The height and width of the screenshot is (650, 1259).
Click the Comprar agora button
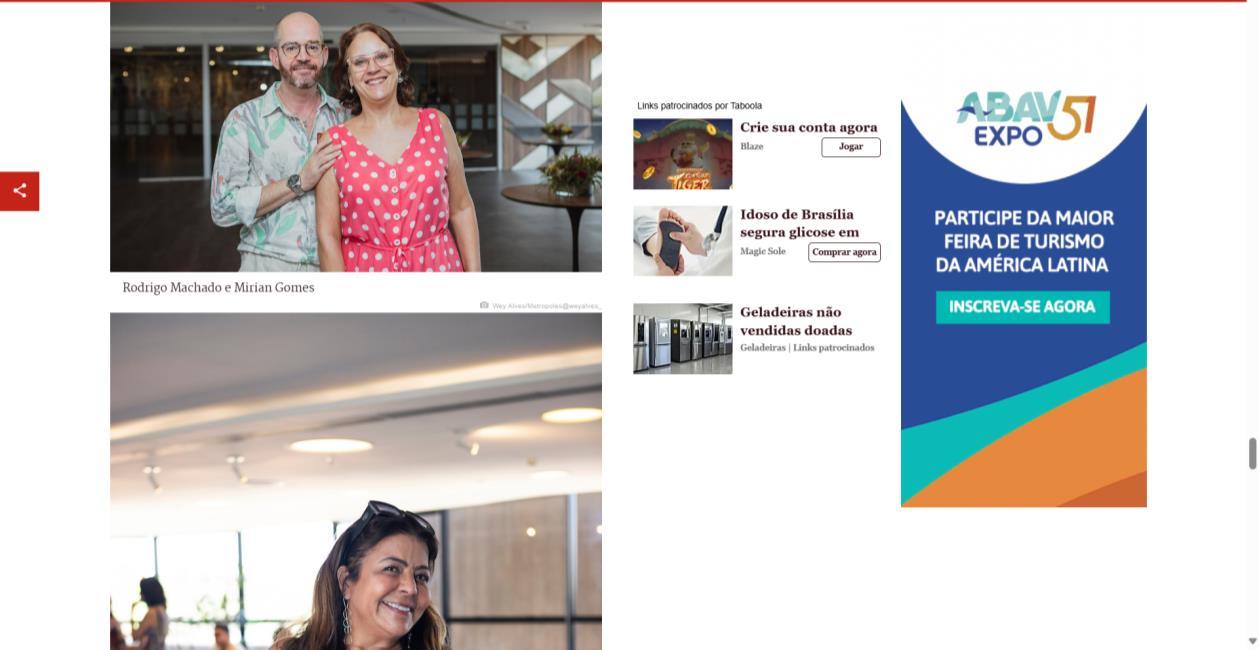click(x=844, y=252)
